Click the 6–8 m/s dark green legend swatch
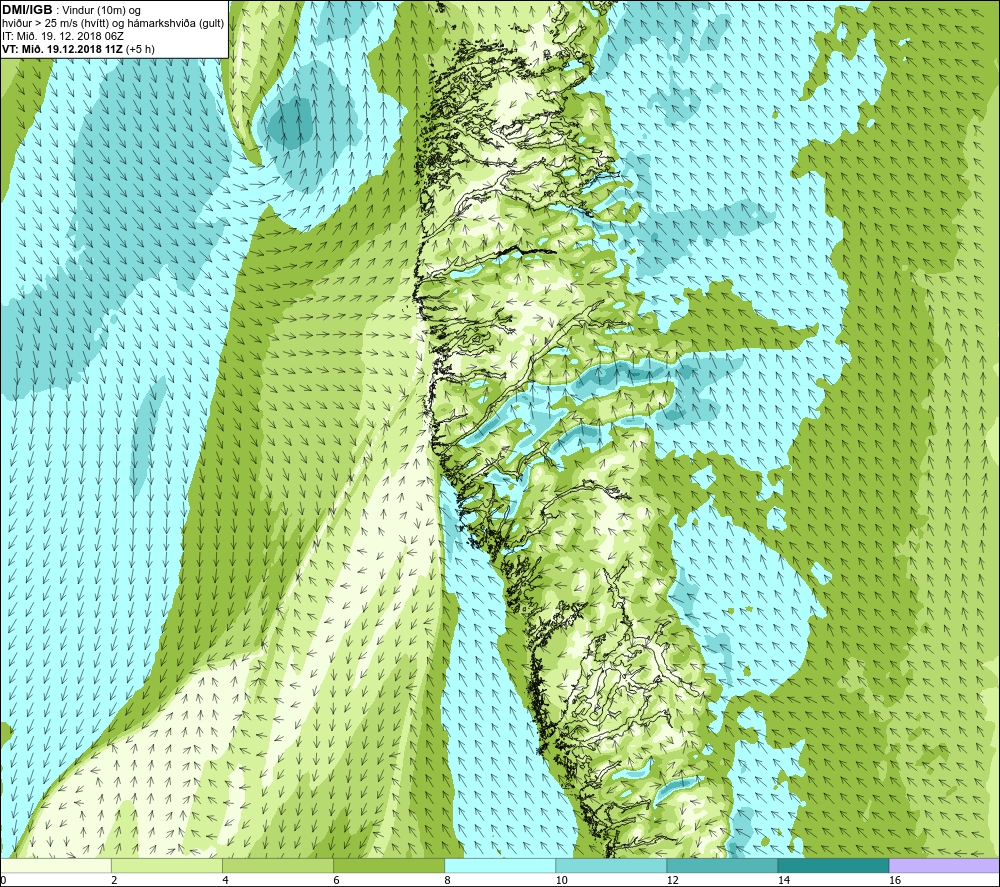 click(x=389, y=865)
